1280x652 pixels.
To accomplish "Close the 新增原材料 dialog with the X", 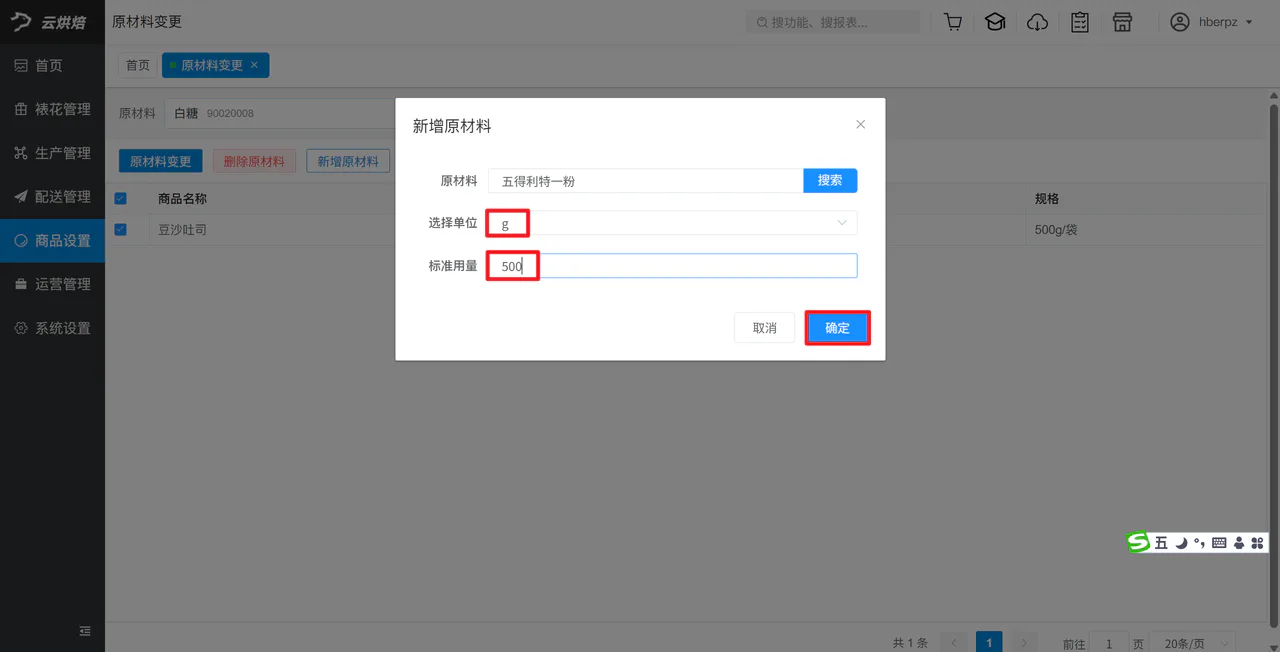I will (x=861, y=125).
